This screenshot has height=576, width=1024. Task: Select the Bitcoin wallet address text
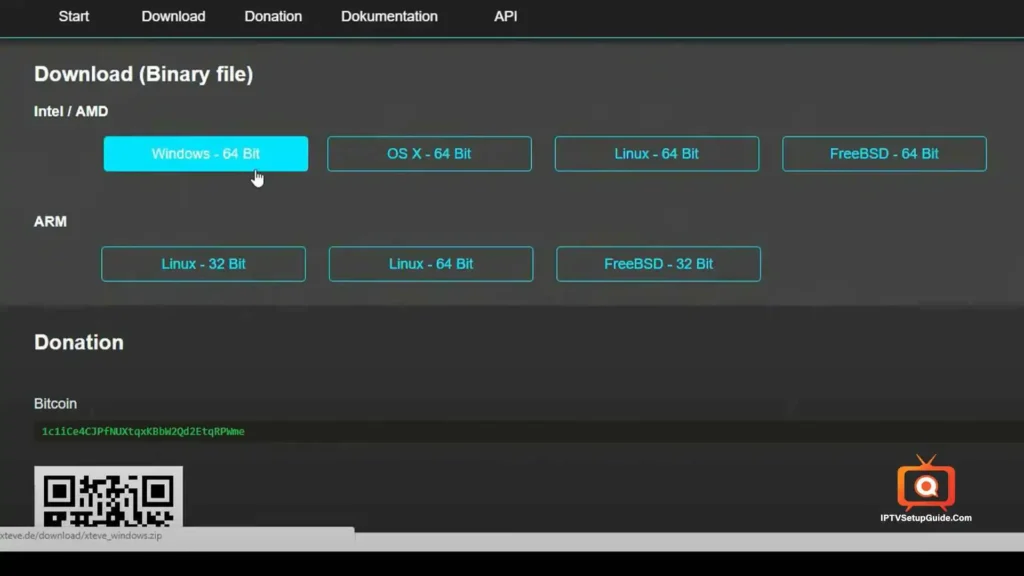[142, 431]
